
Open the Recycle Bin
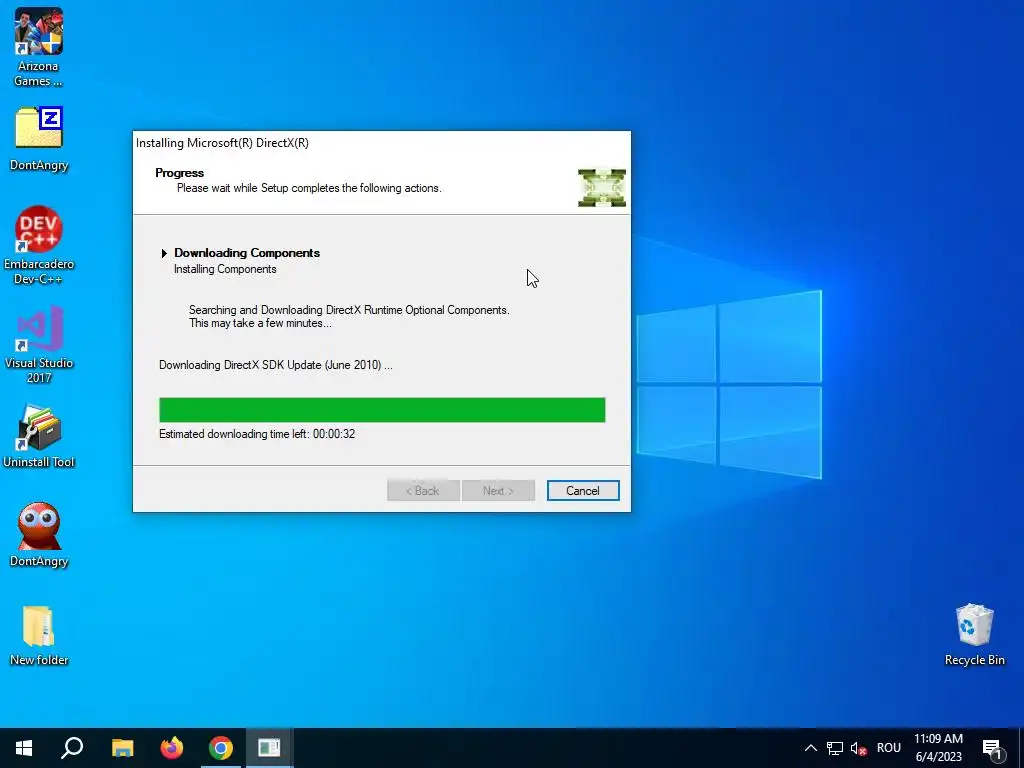click(974, 634)
